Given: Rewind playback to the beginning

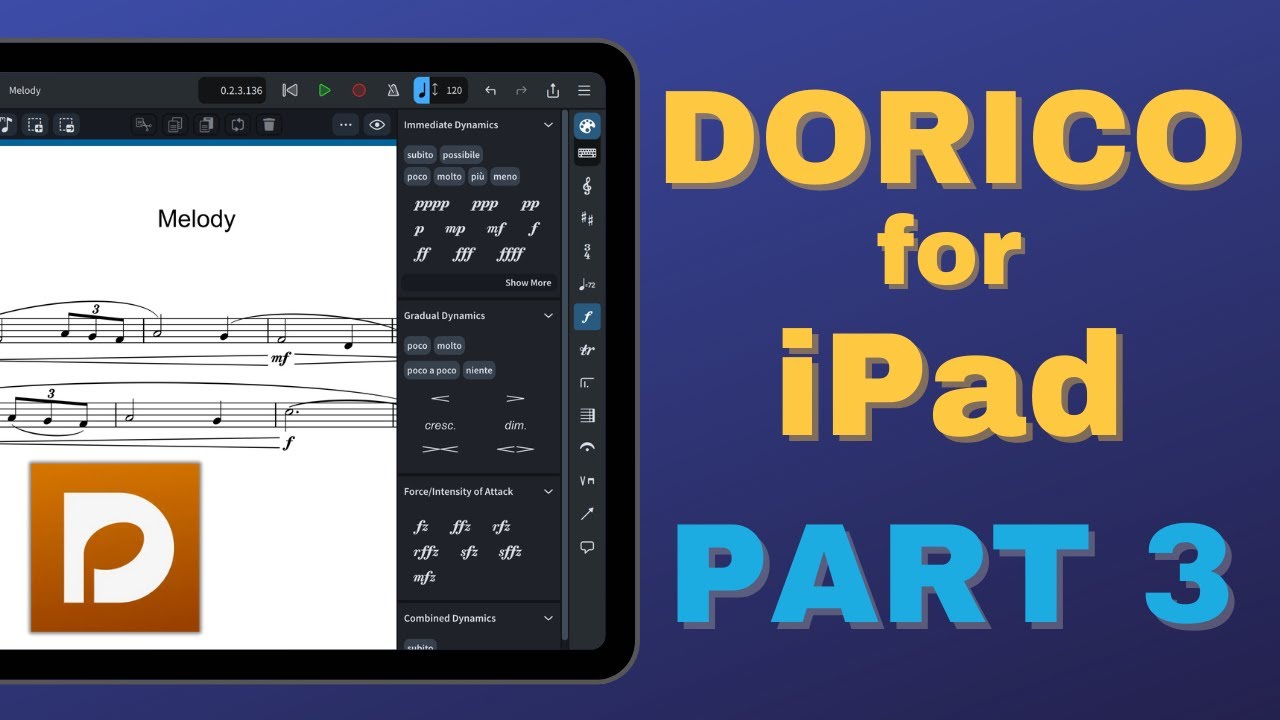Looking at the screenshot, I should [x=290, y=90].
